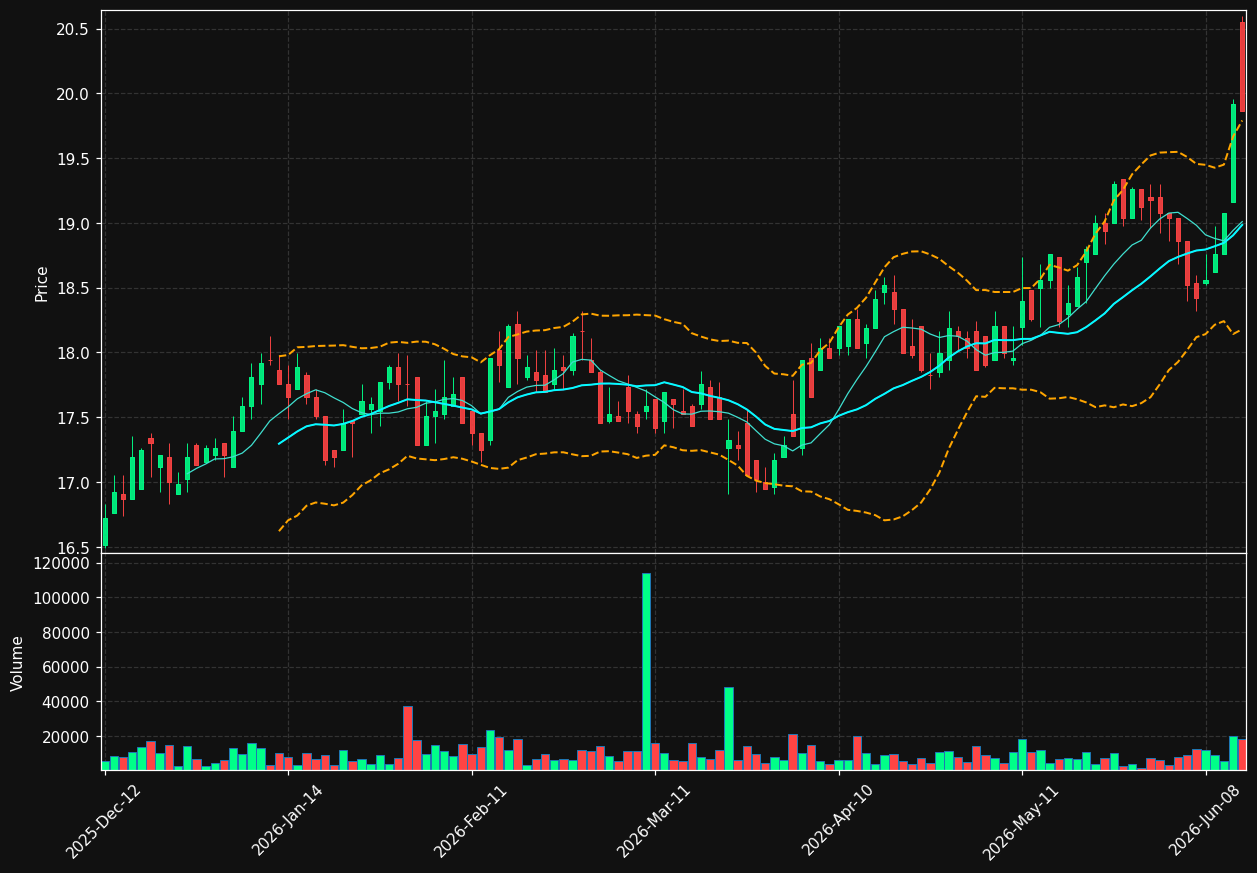The height and width of the screenshot is (873, 1257).
Task: Click the 2025-Dec-12 date label
Action: (104, 821)
